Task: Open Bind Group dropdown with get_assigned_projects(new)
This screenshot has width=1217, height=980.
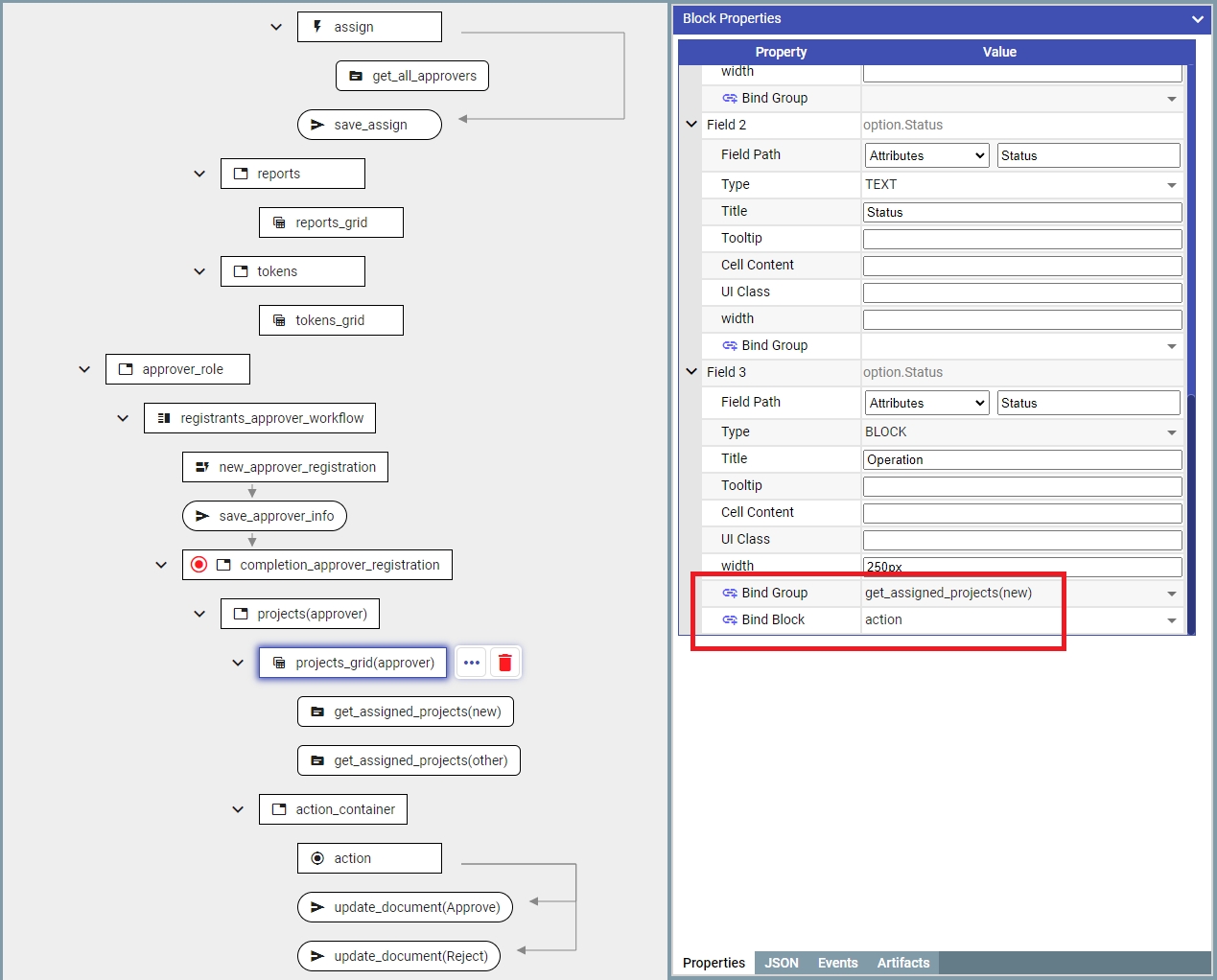Action: tap(1021, 594)
